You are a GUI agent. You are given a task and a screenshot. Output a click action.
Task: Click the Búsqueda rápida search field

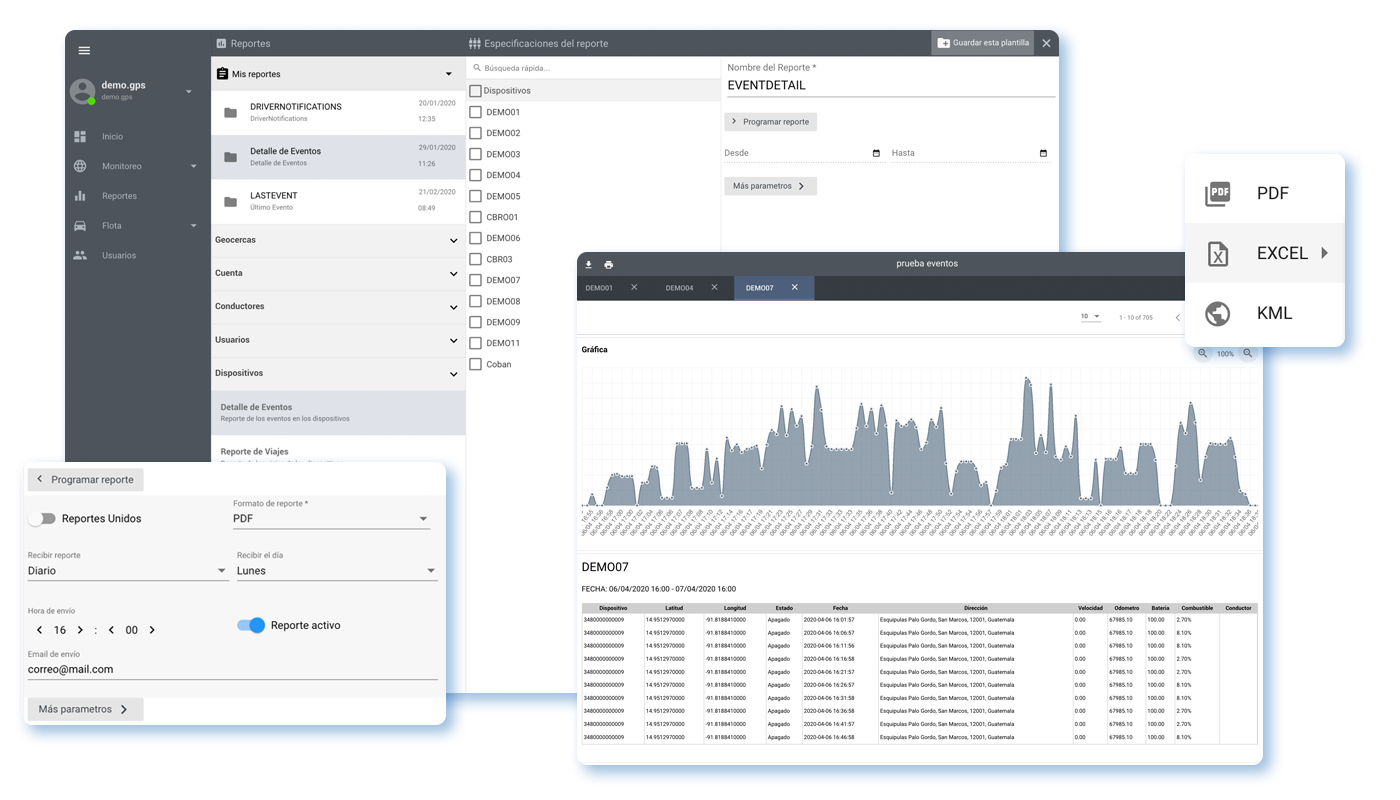pos(592,68)
